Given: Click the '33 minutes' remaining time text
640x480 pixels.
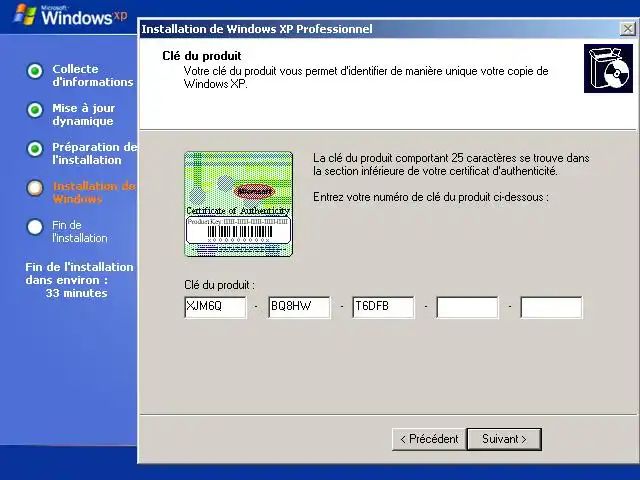Looking at the screenshot, I should coord(76,293).
